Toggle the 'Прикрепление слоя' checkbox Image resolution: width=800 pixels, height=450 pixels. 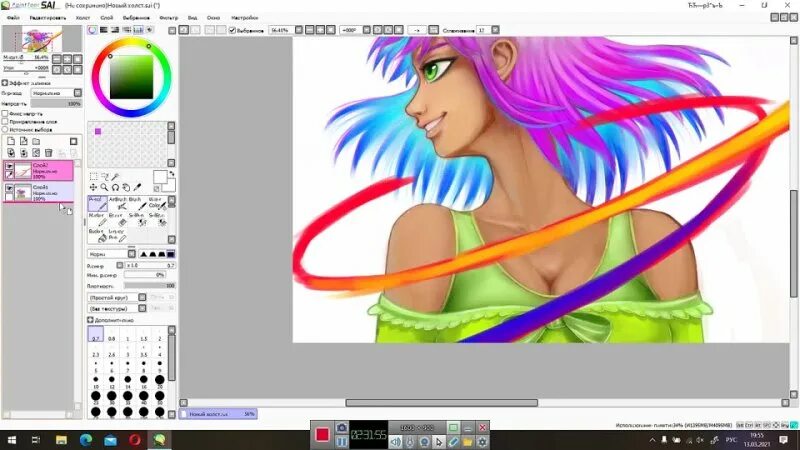point(5,121)
